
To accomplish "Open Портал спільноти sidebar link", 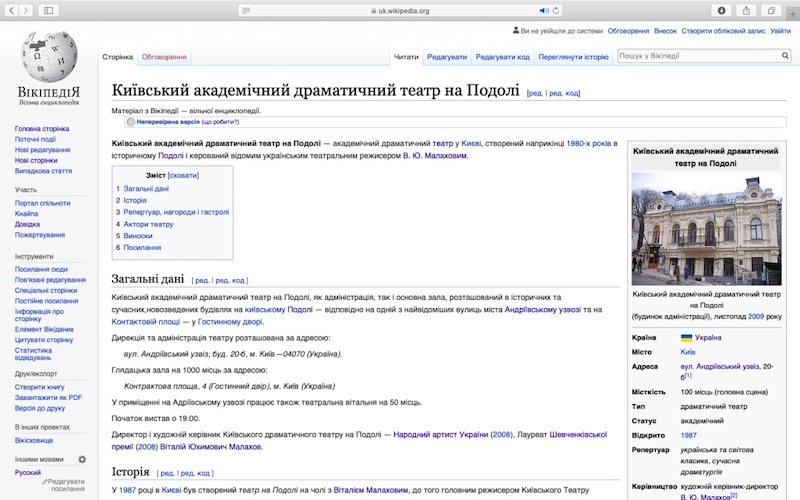I will (x=42, y=203).
